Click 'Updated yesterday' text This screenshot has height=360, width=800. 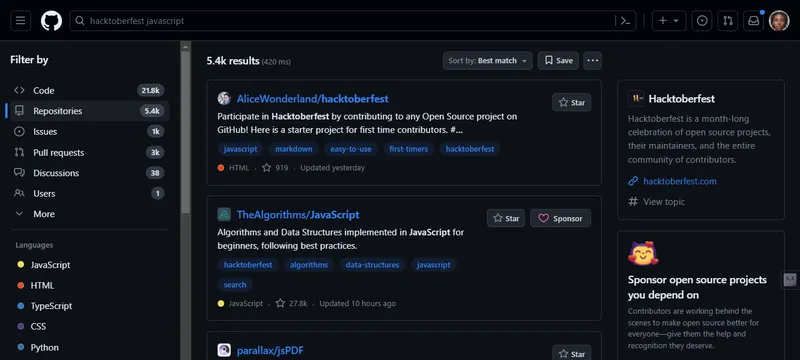pyautogui.click(x=332, y=168)
